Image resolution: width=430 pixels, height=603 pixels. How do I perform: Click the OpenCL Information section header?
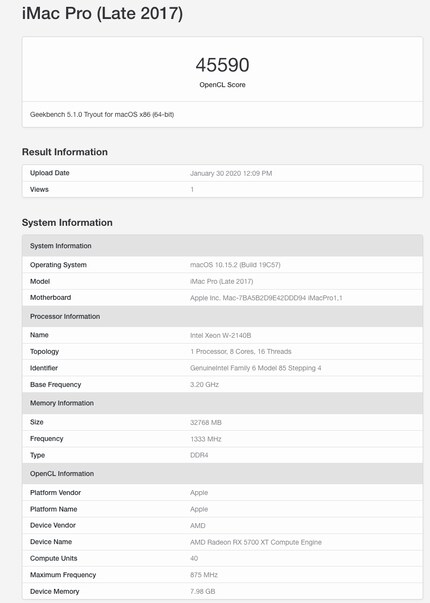[x=222, y=474]
